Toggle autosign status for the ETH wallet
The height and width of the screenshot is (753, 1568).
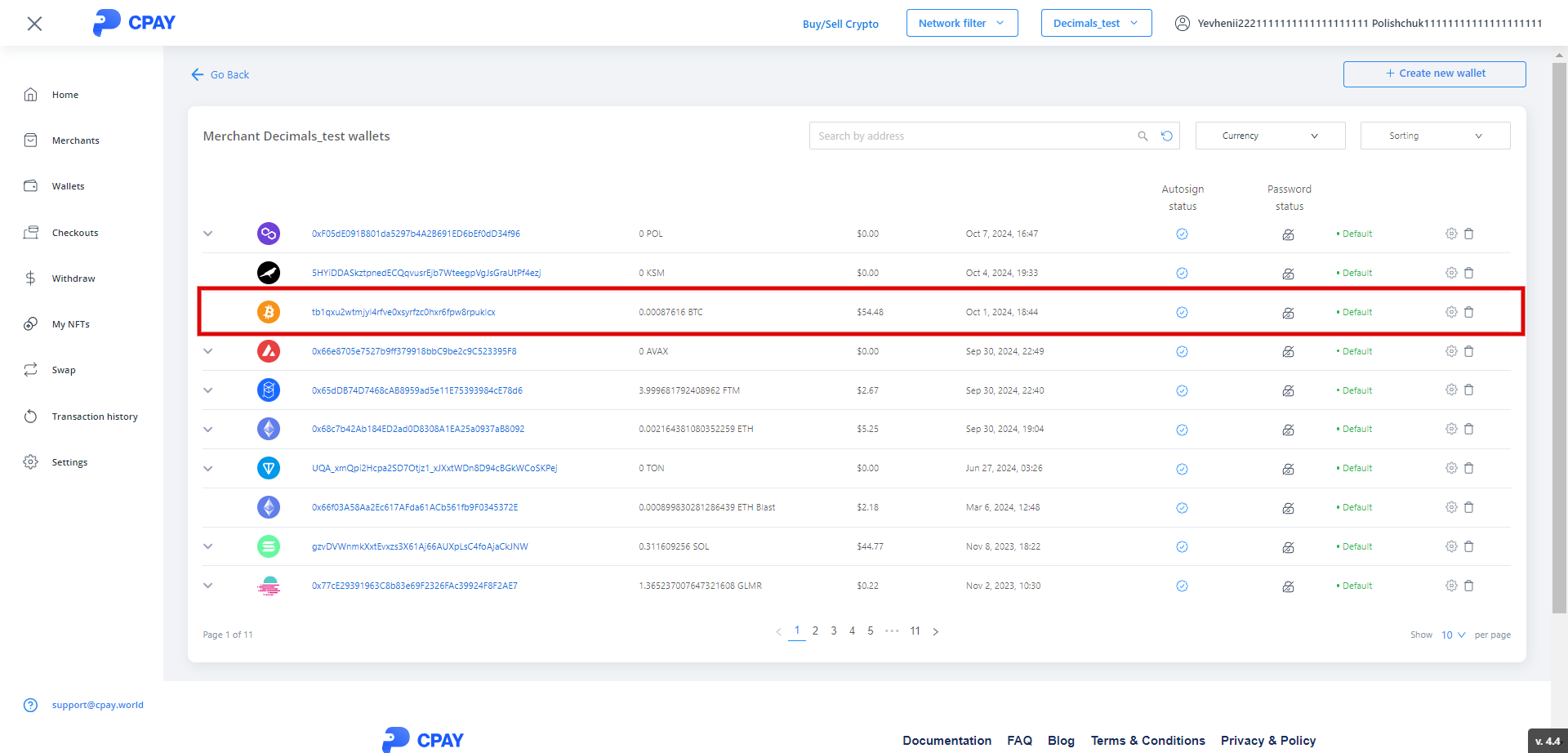(x=1182, y=430)
